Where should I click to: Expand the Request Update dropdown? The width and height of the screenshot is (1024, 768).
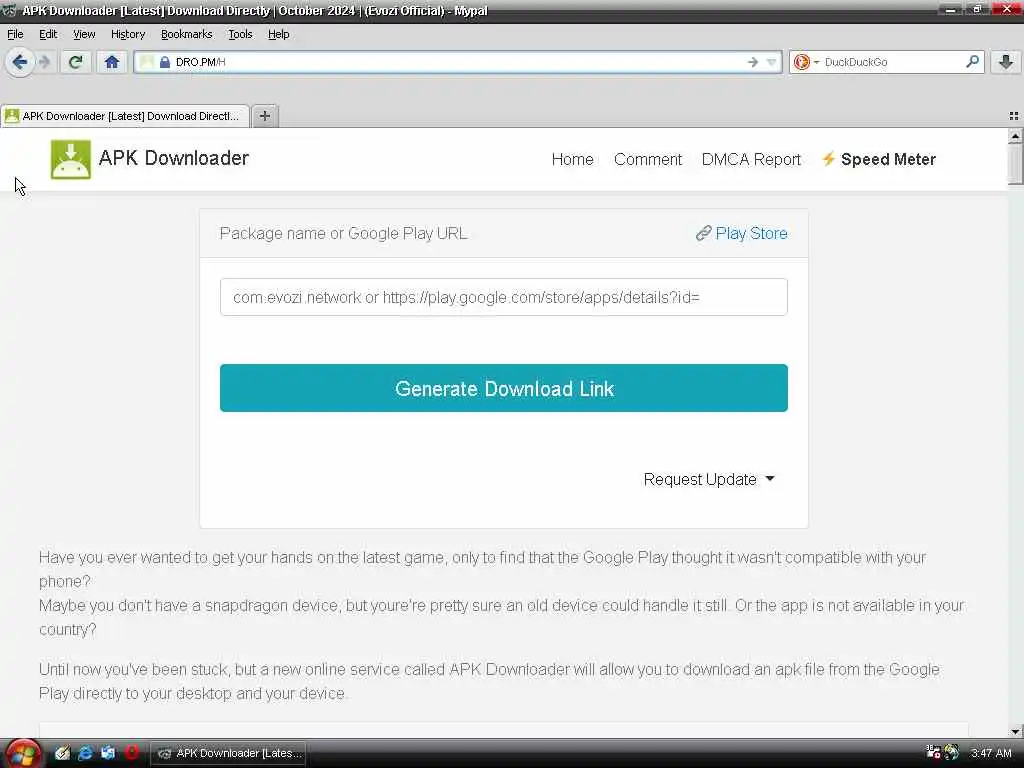pos(709,479)
